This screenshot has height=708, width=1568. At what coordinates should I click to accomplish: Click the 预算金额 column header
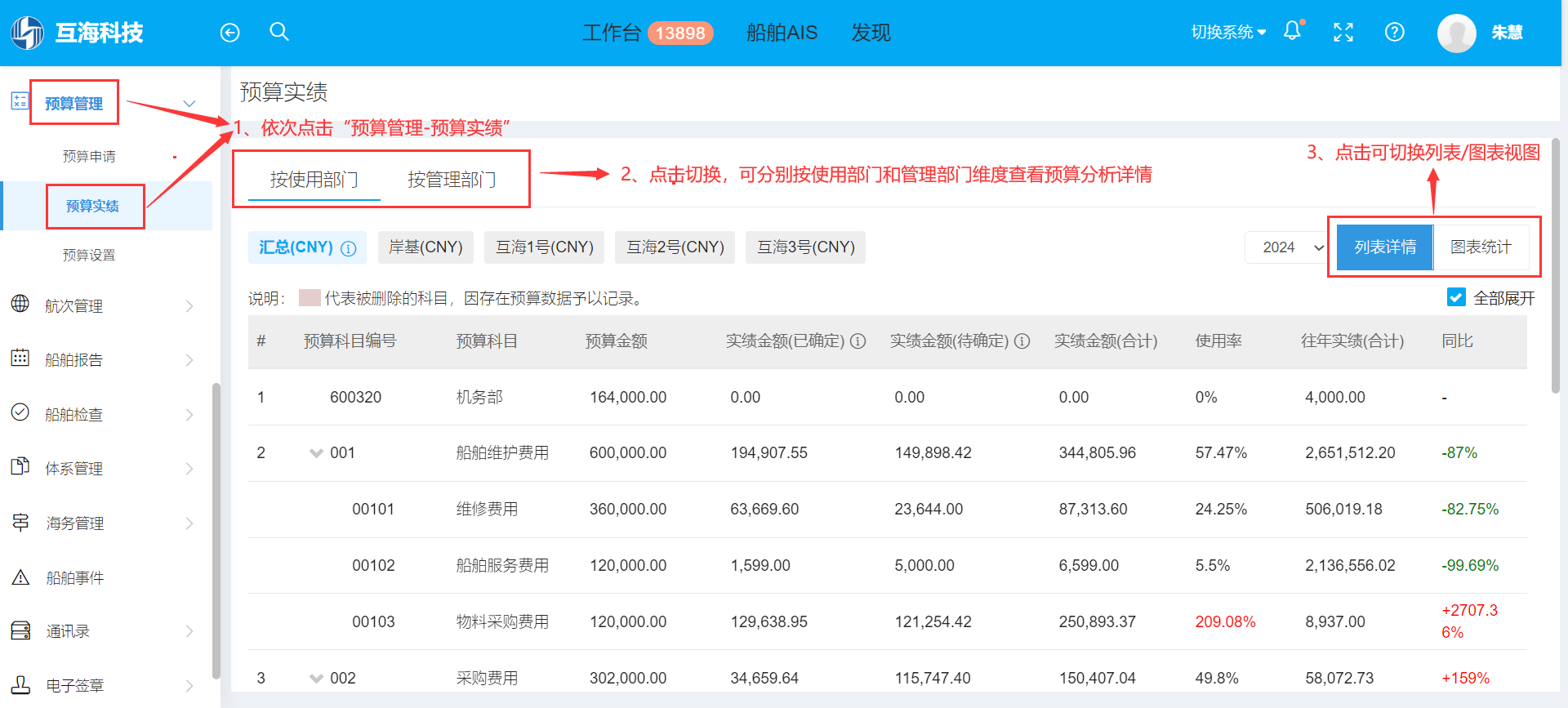(x=616, y=341)
